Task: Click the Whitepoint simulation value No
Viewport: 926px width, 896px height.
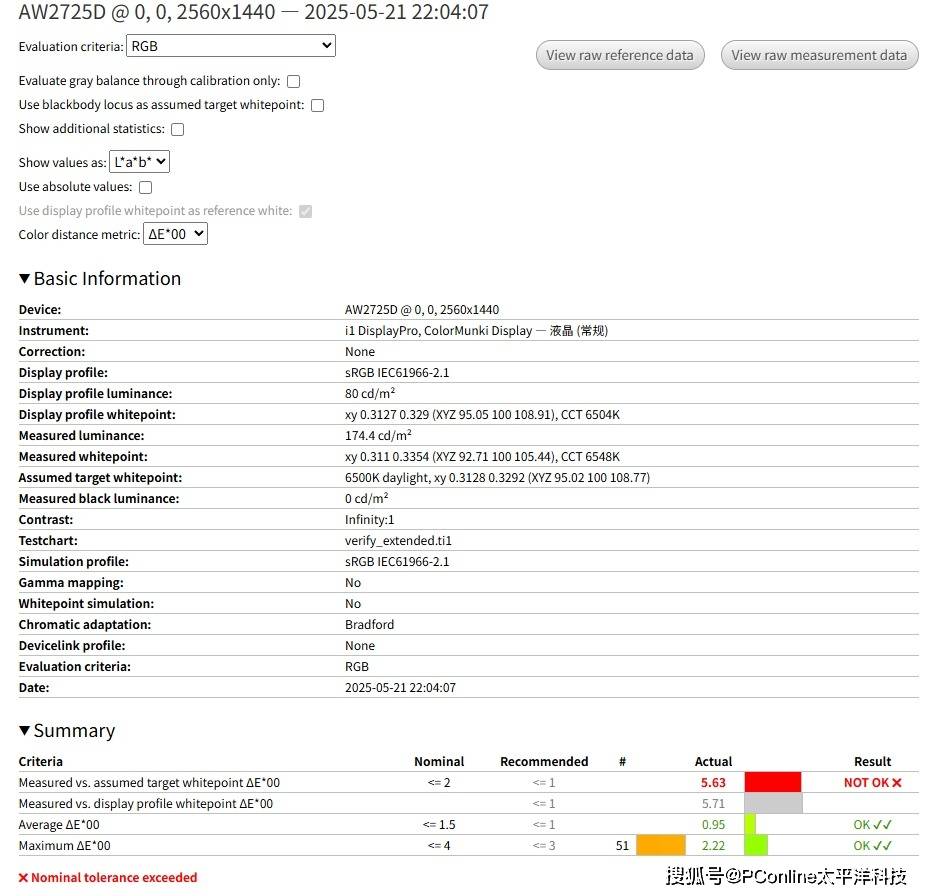Action: point(353,604)
